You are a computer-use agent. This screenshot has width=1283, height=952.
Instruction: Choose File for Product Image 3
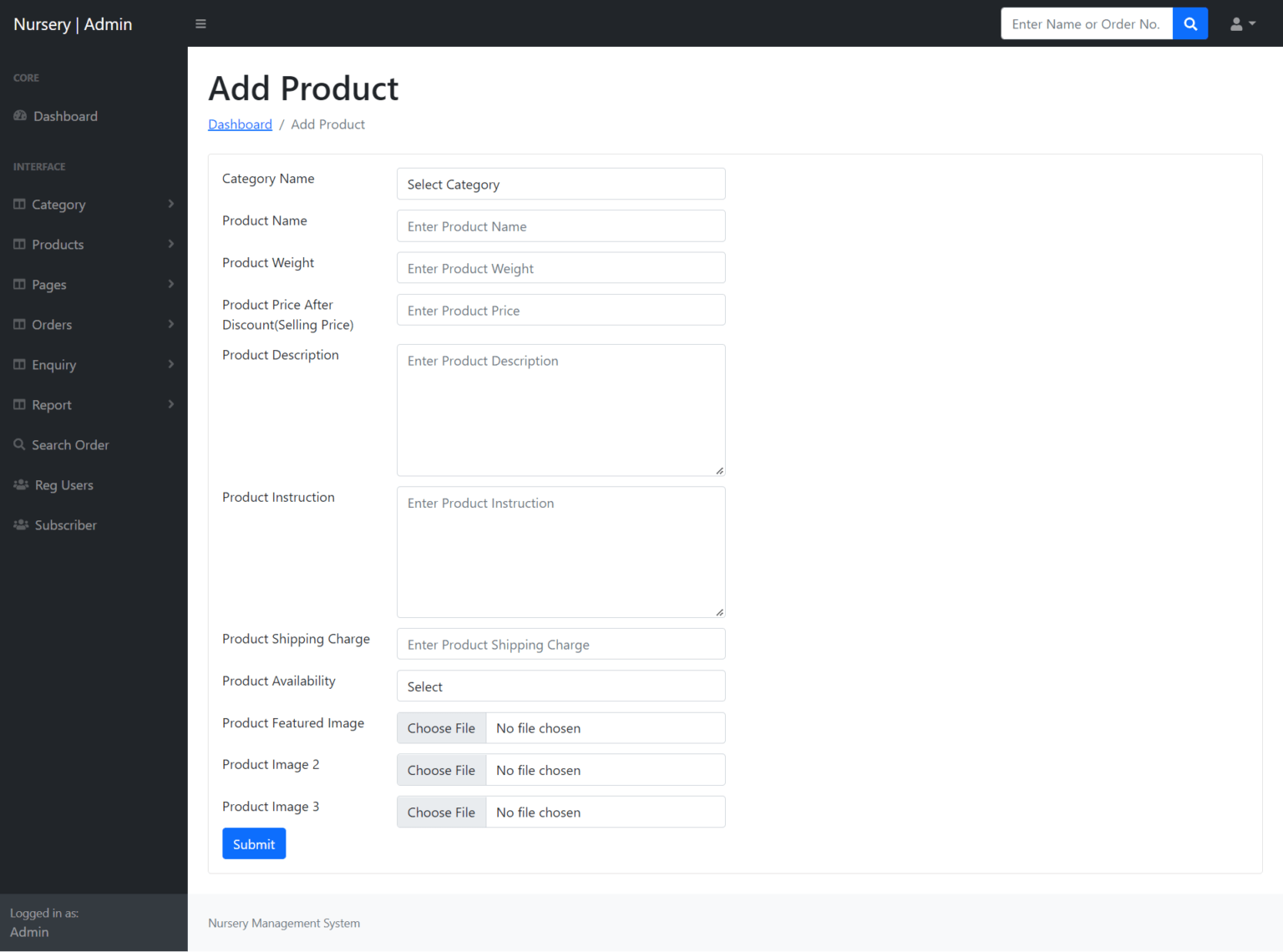(x=441, y=813)
